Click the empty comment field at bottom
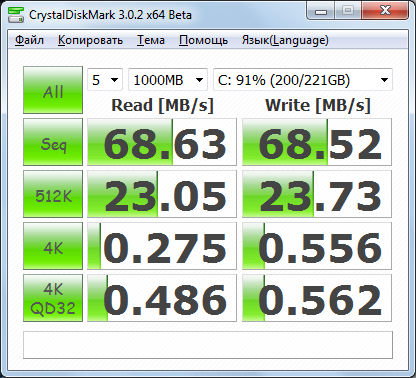The image size is (416, 378). click(208, 345)
